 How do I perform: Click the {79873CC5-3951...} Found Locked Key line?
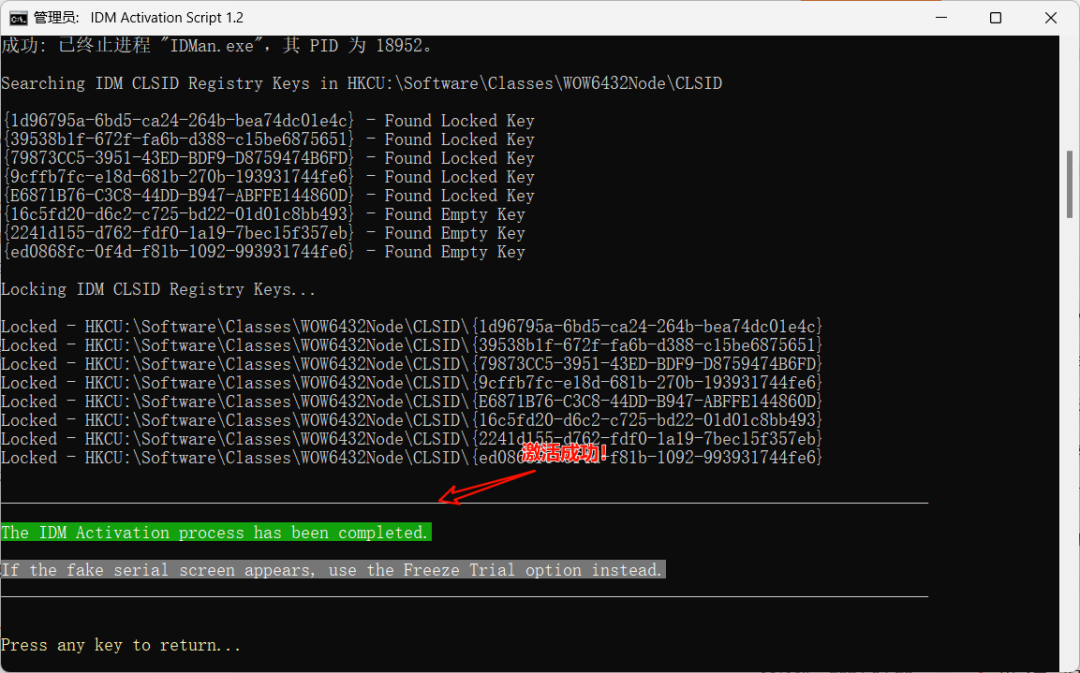tap(269, 158)
